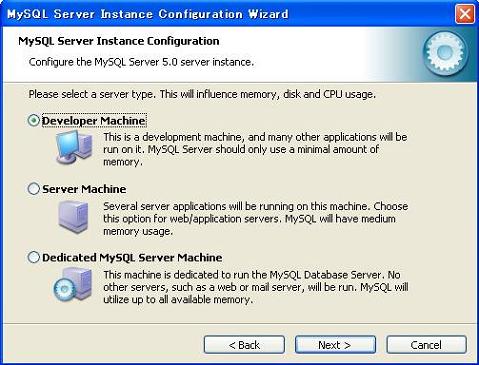The image size is (479, 365).
Task: Choose the Server Machine radio option
Action: click(x=33, y=189)
